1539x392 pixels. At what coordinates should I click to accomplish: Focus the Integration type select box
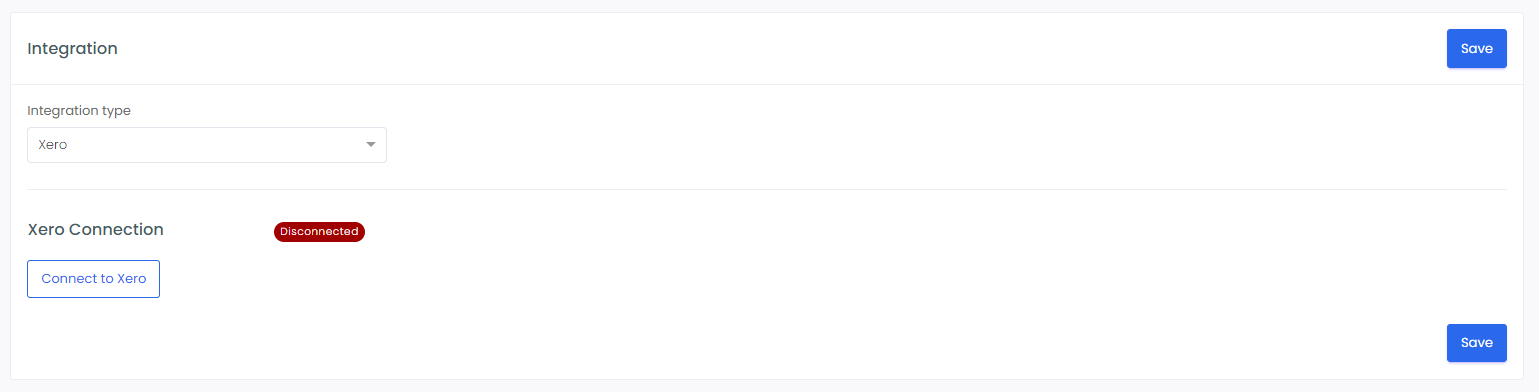[207, 145]
